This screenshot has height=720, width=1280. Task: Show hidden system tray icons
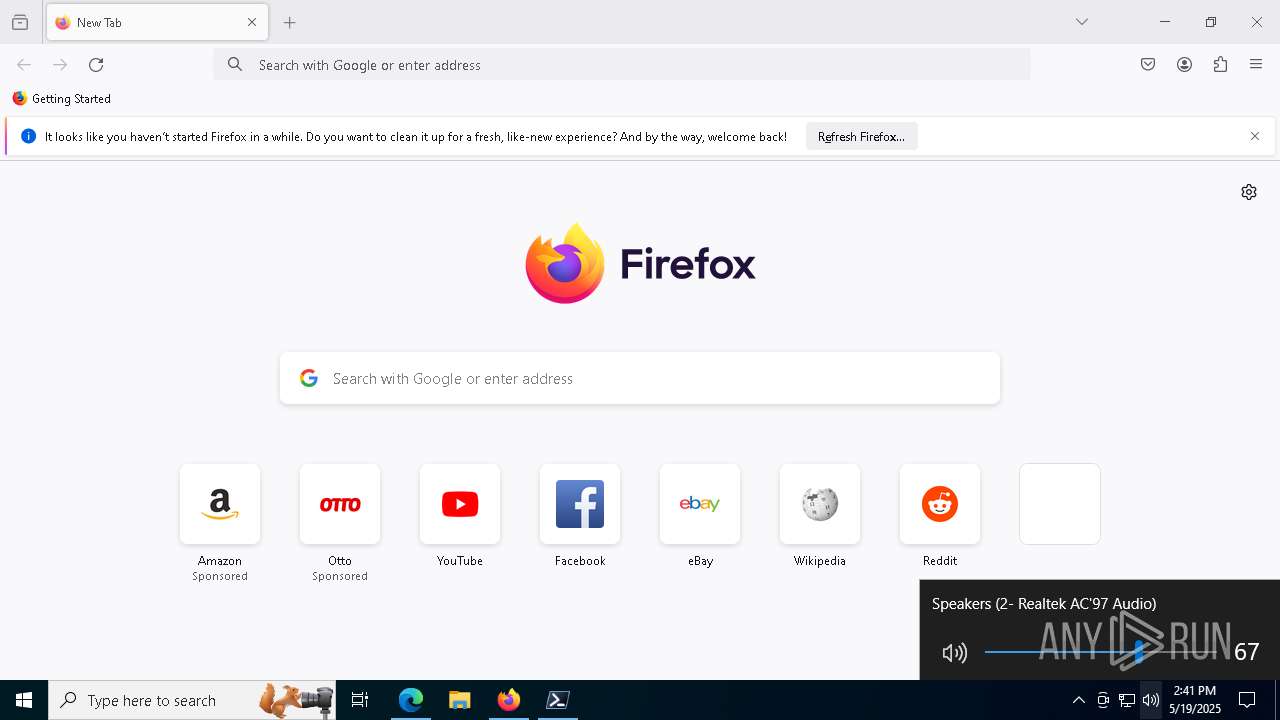tap(1079, 700)
